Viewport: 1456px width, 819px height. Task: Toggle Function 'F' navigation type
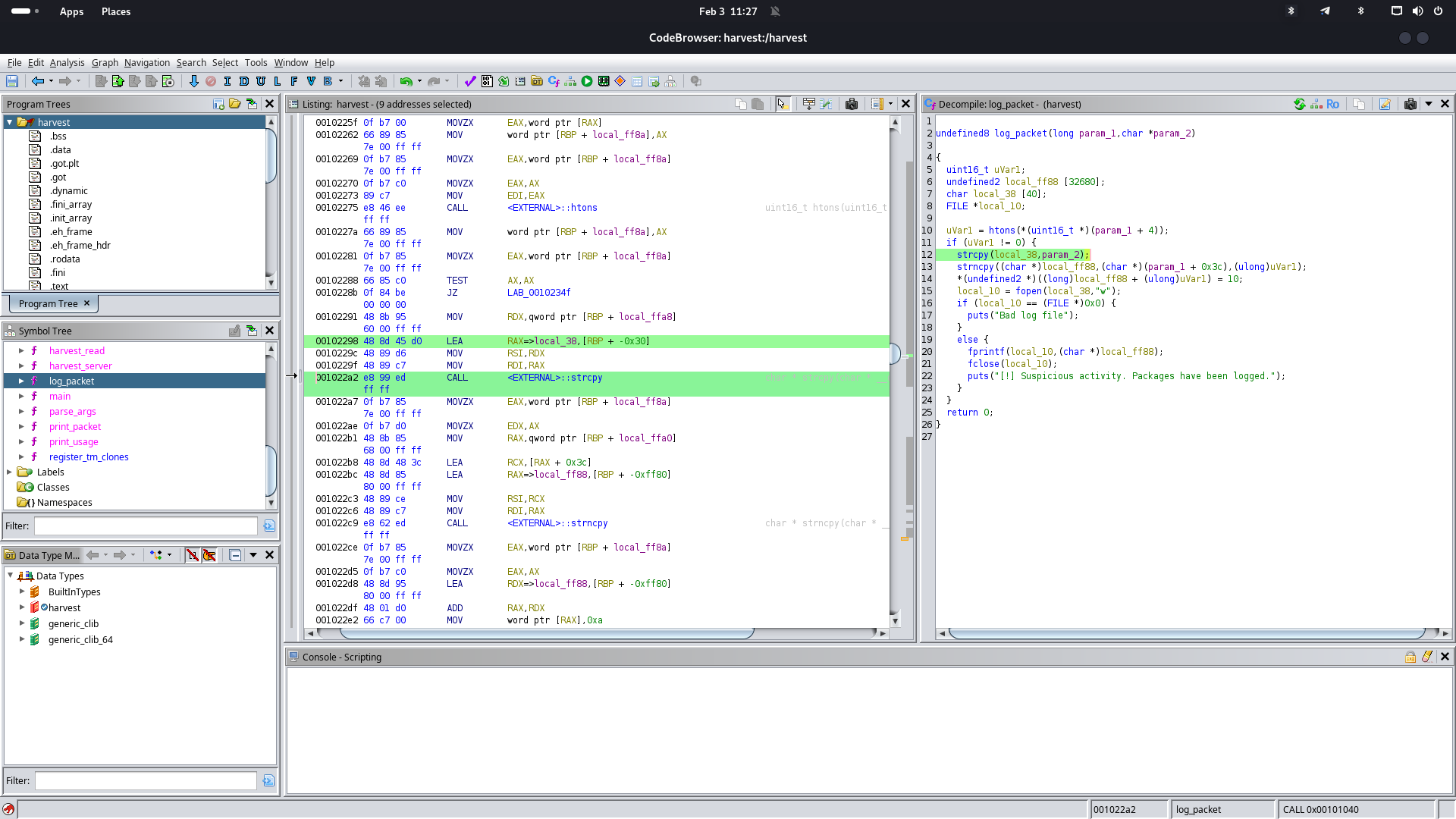(x=294, y=81)
